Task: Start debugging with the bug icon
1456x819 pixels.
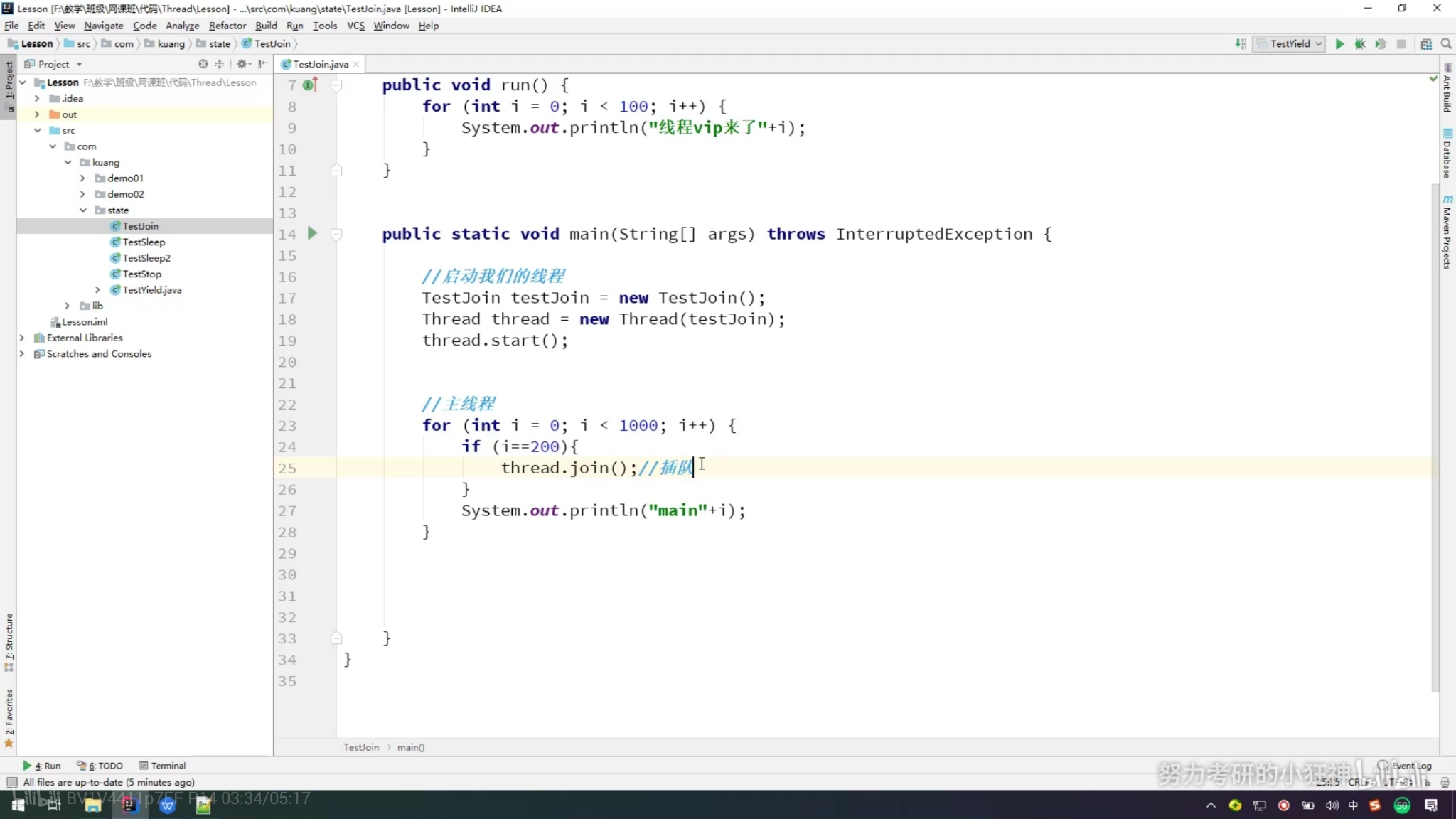Action: (1360, 44)
